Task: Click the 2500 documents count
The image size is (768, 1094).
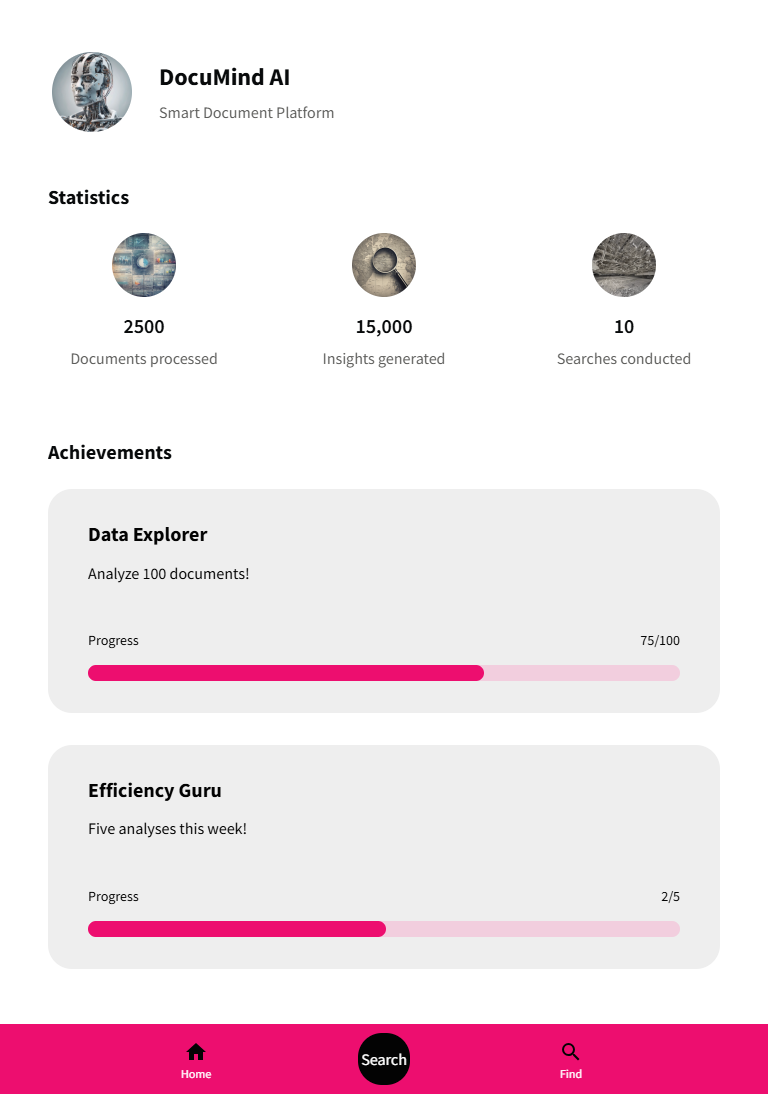Action: [144, 327]
